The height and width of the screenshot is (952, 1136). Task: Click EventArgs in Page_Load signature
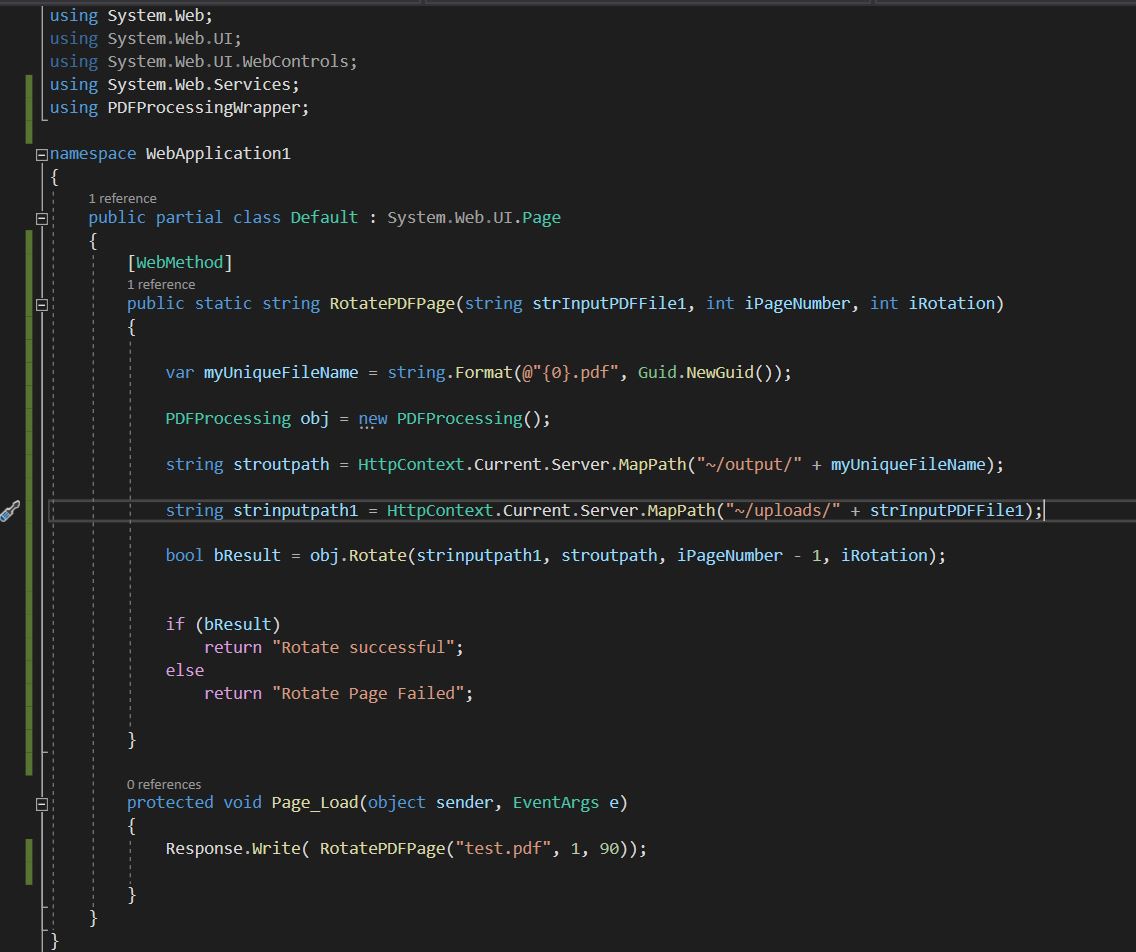pos(555,802)
